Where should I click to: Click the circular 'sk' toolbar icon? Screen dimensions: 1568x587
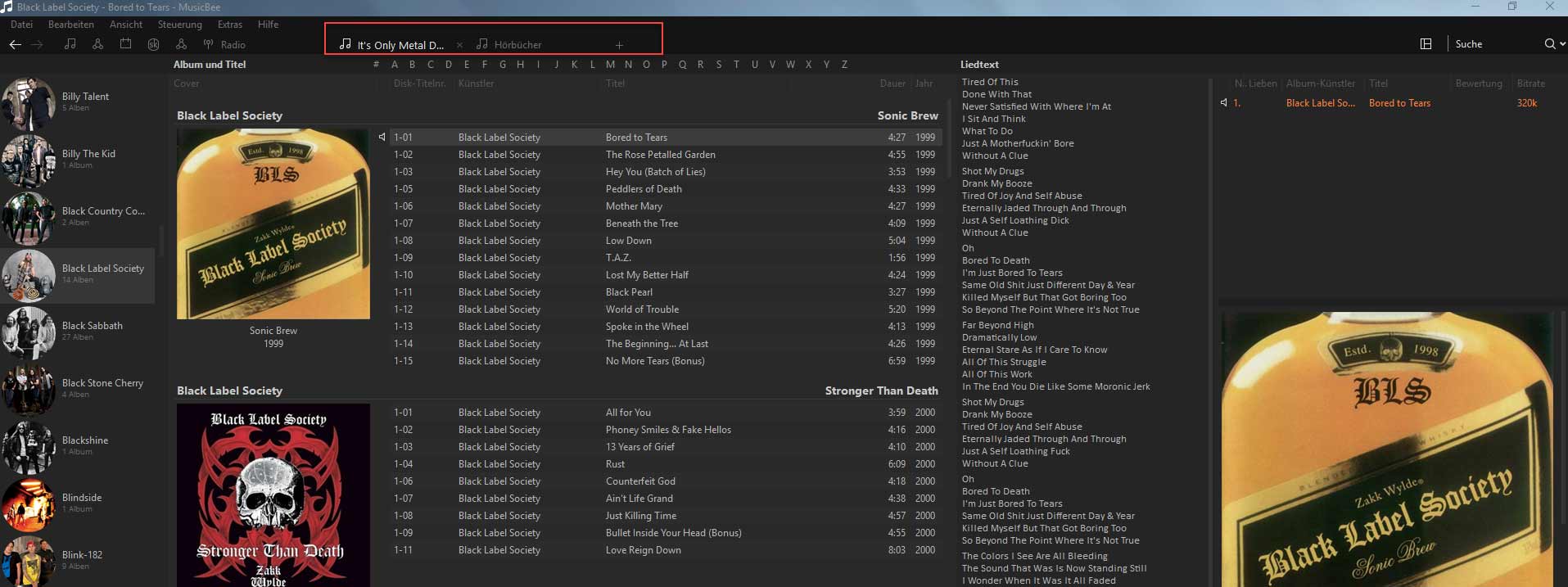[153, 44]
